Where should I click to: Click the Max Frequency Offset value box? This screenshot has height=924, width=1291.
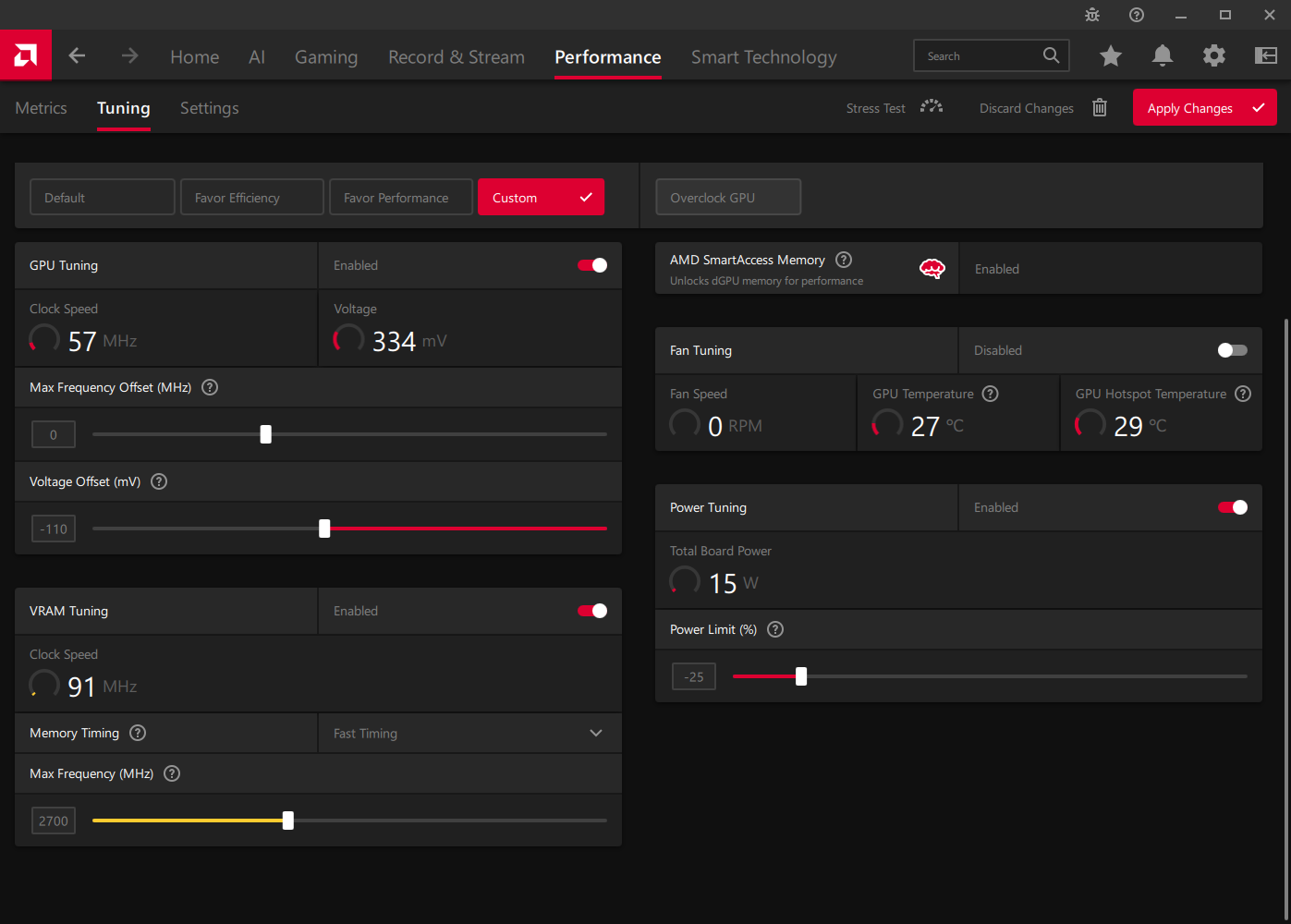tap(54, 434)
